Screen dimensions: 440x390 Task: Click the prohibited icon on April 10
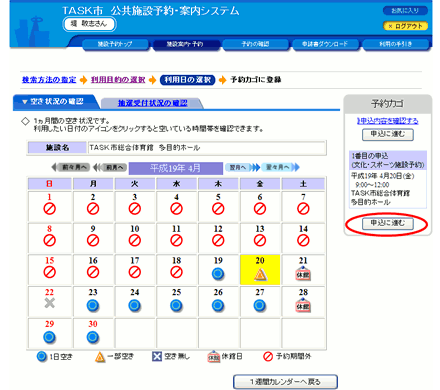pyautogui.click(x=134, y=240)
